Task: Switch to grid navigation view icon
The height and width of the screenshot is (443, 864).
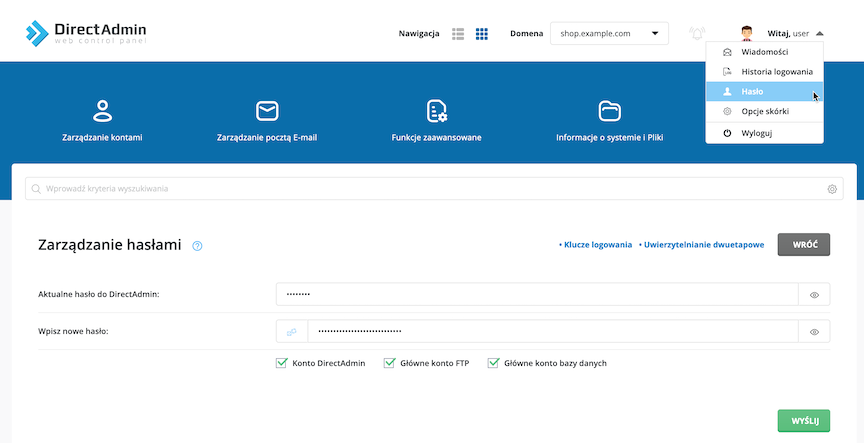Action: pyautogui.click(x=482, y=34)
